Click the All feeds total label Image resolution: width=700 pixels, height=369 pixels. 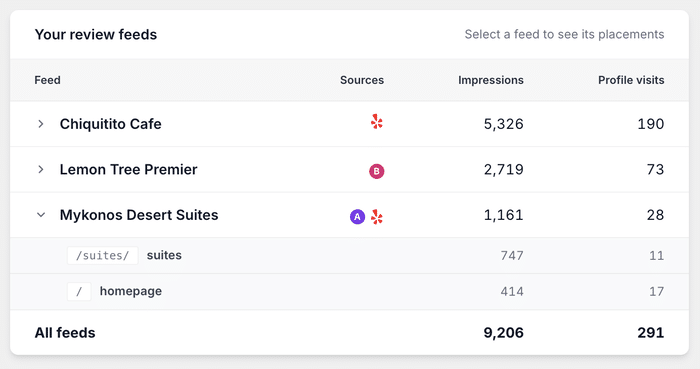pos(65,333)
